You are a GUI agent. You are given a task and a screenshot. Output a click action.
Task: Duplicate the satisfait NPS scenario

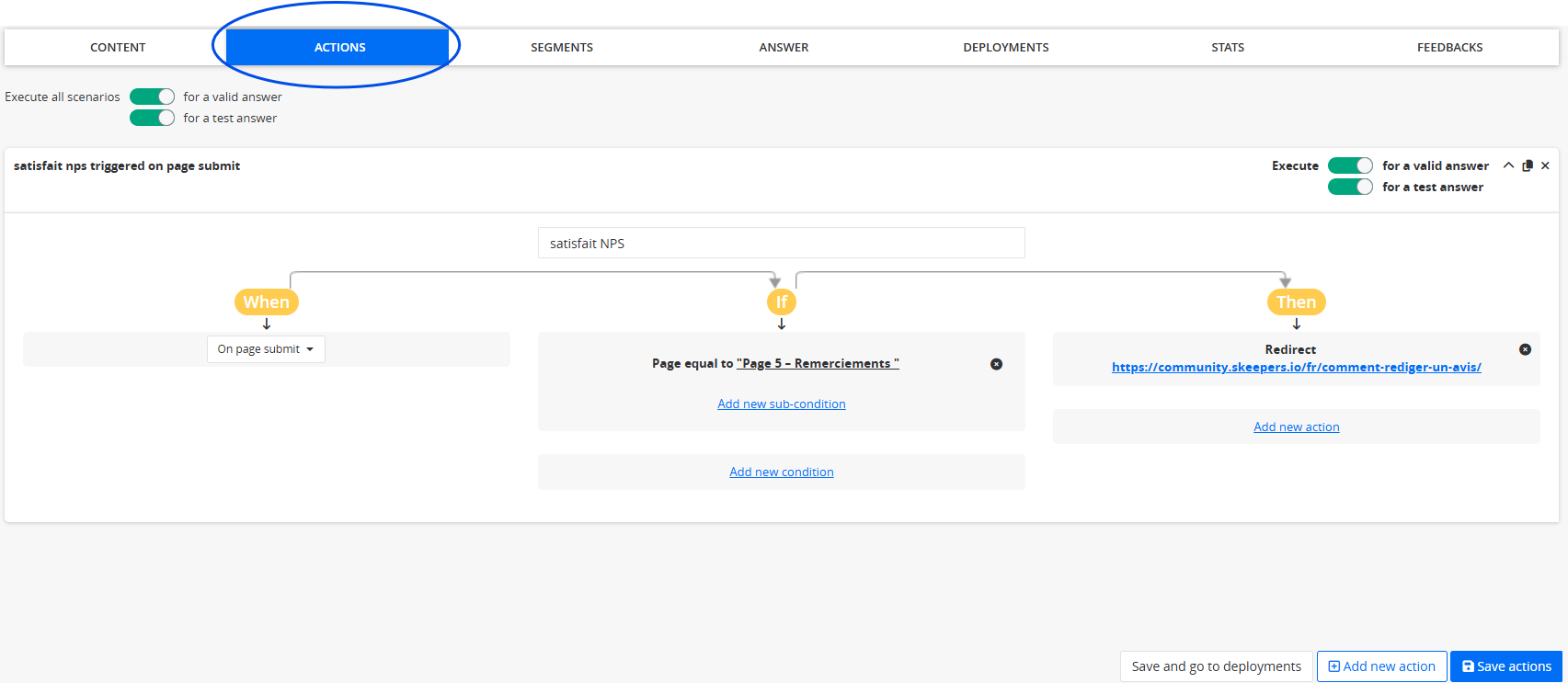[x=1528, y=165]
